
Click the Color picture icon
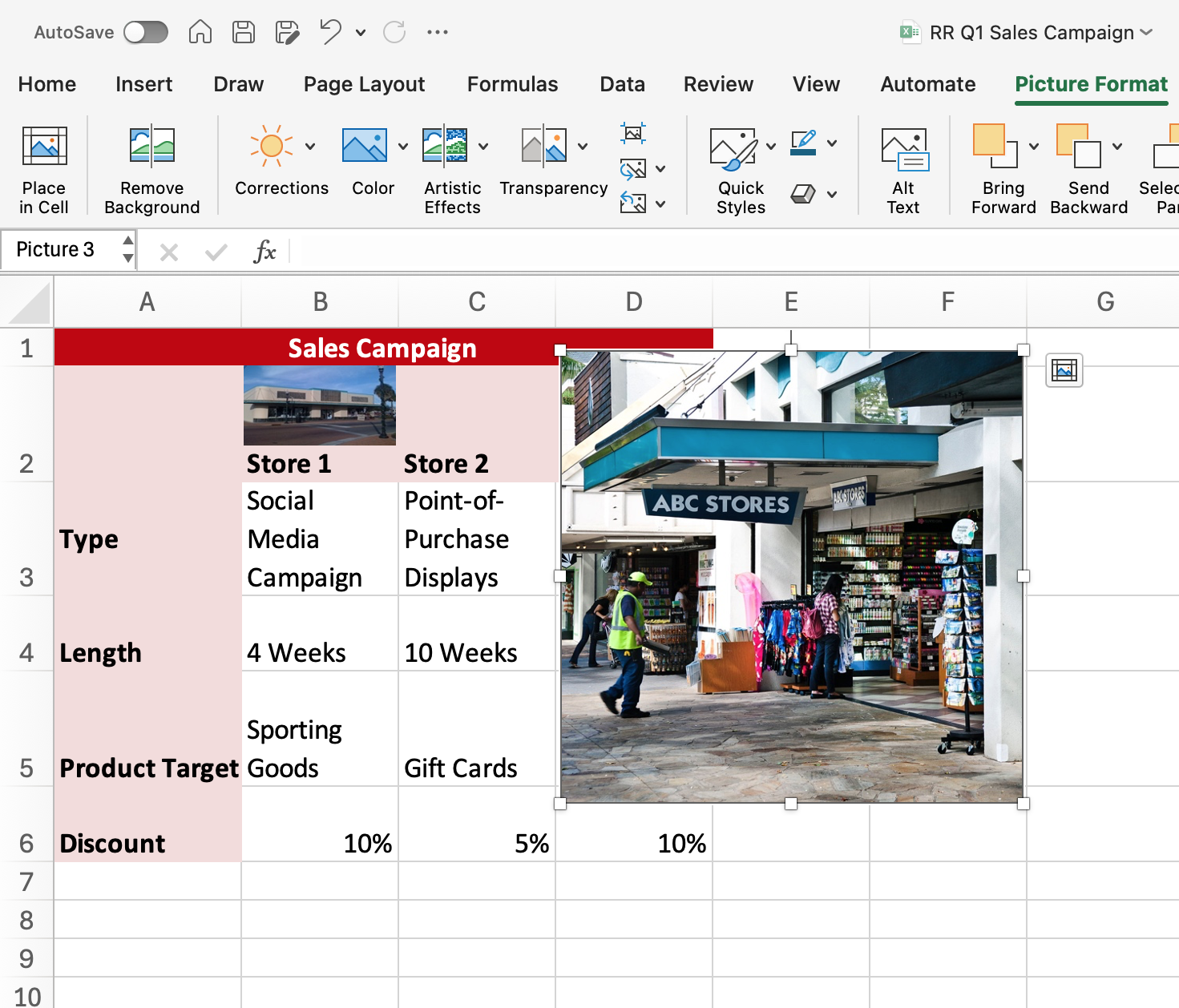(365, 146)
